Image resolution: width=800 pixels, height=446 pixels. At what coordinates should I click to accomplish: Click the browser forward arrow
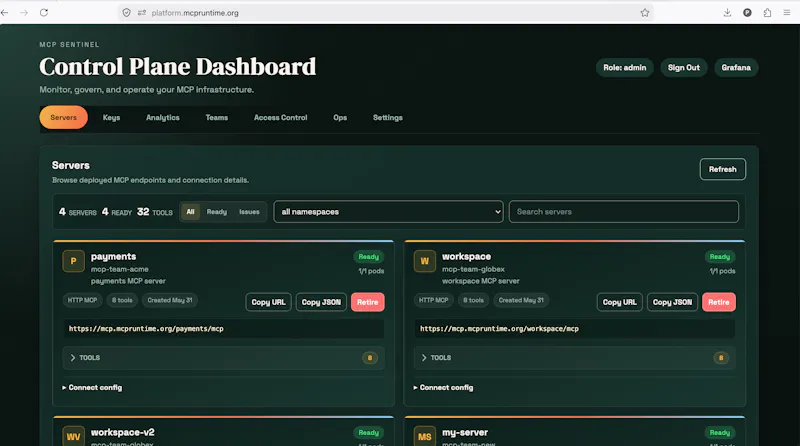point(24,13)
